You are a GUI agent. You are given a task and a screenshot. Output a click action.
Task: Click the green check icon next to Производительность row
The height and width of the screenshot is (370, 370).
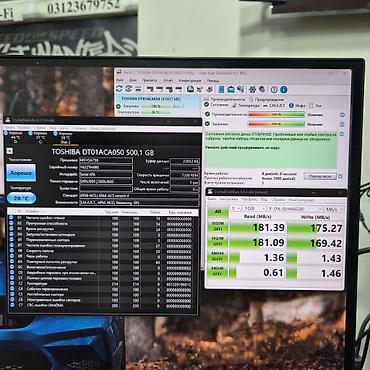(207, 114)
